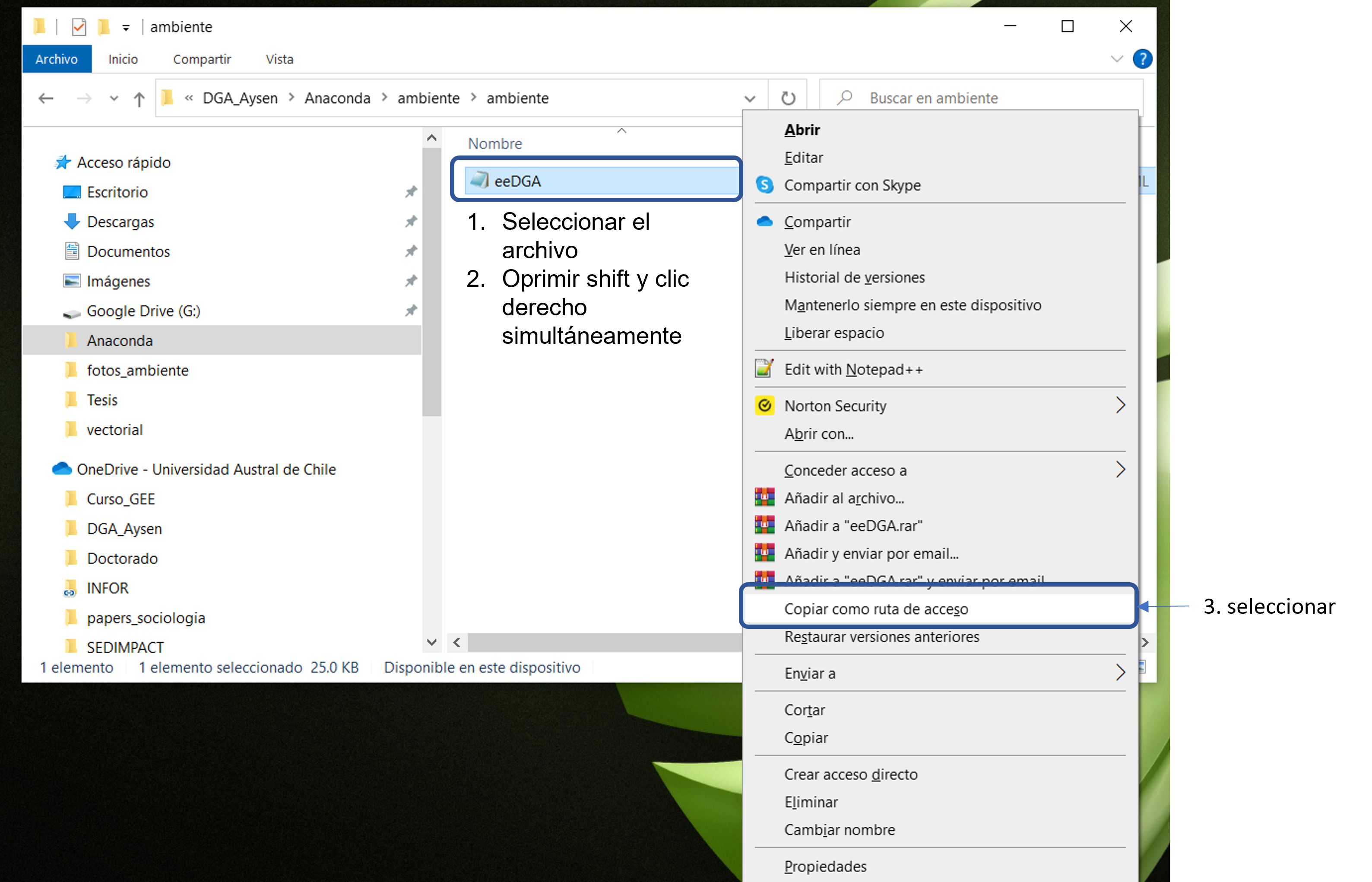1372x882 pixels.
Task: Select Copiar como ruta de acceso
Action: point(875,609)
